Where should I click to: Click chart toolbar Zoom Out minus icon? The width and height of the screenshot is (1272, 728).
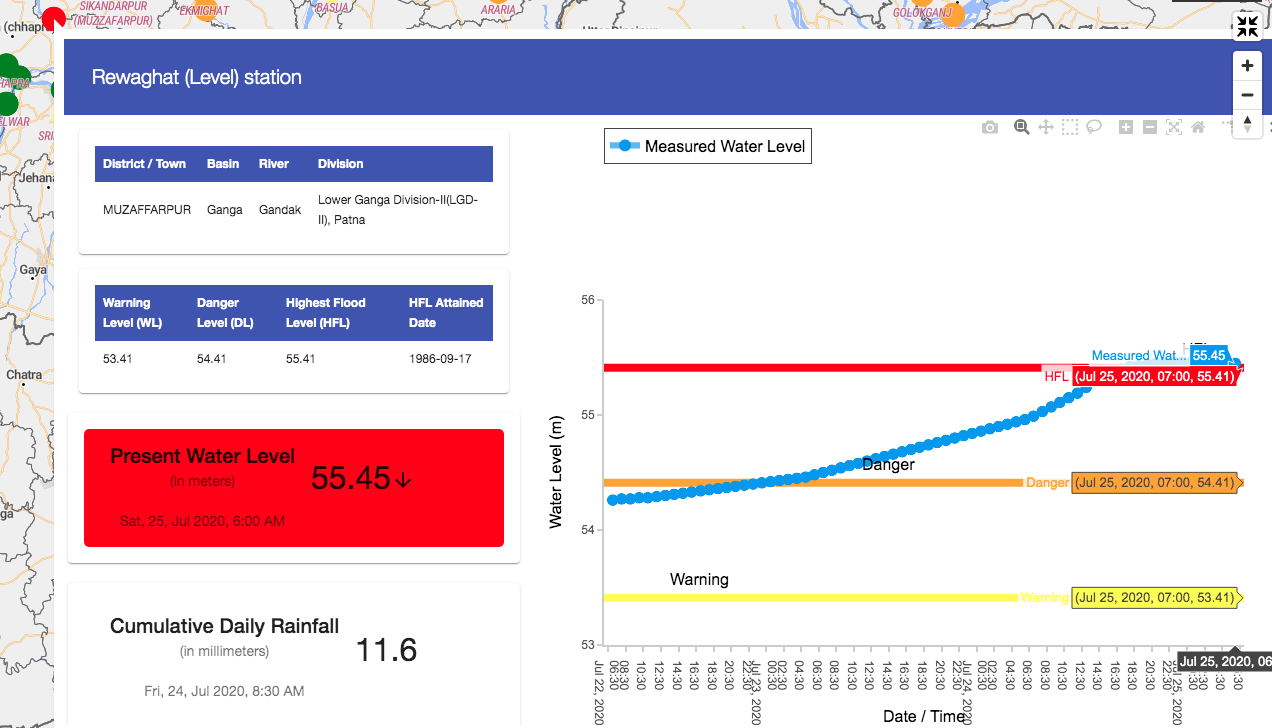tap(1150, 127)
